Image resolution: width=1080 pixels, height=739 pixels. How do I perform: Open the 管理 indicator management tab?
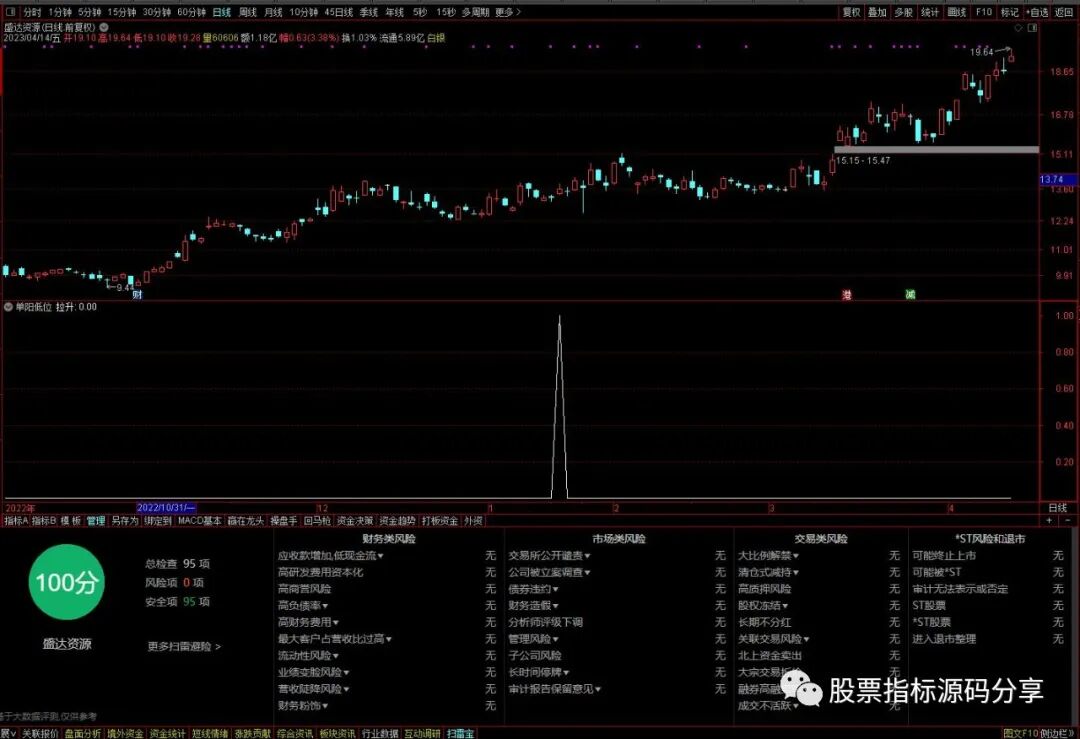pos(96,521)
